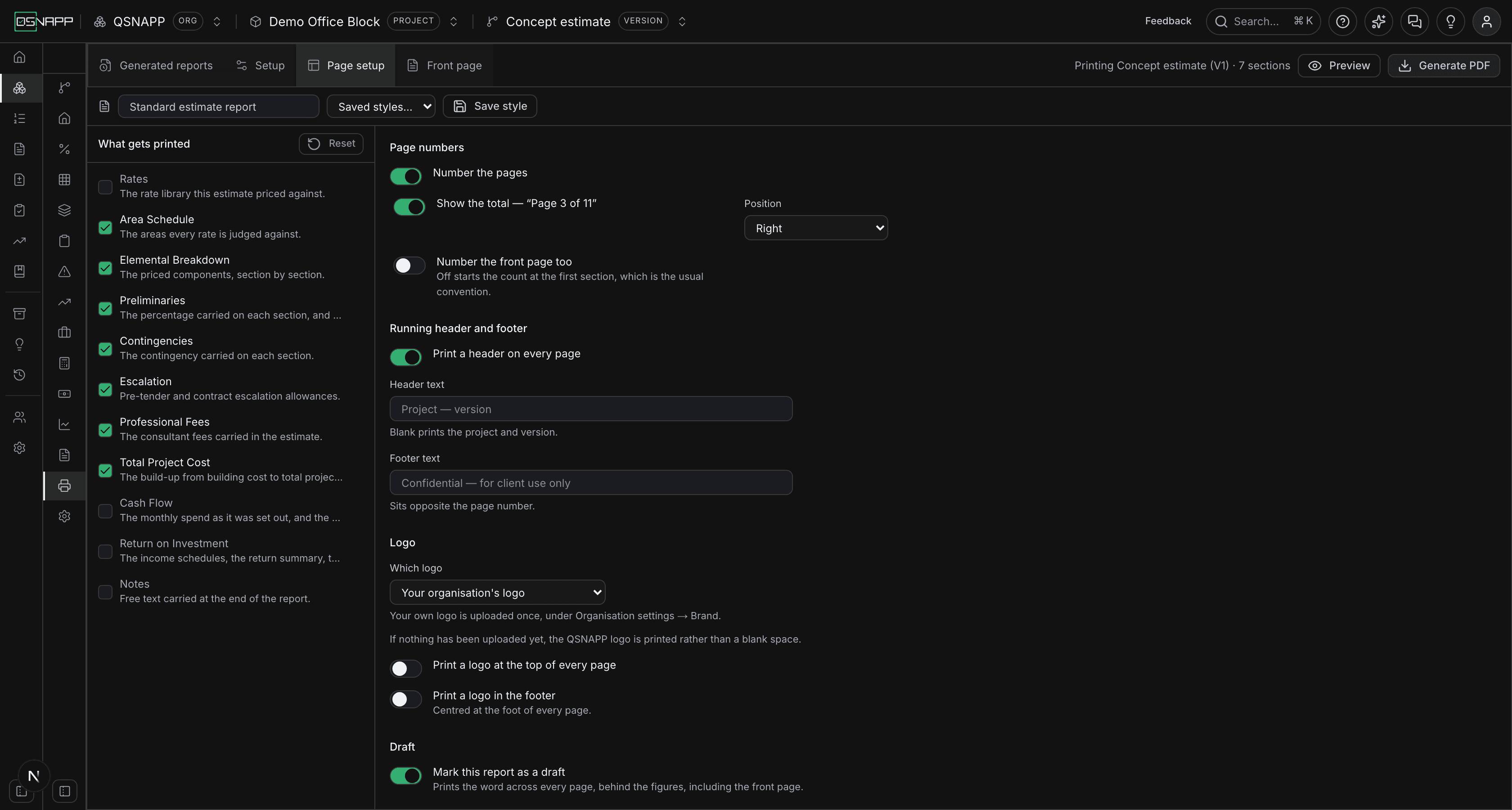Image resolution: width=1512 pixels, height=810 pixels.
Task: Switch to the Front page tab
Action: click(444, 65)
